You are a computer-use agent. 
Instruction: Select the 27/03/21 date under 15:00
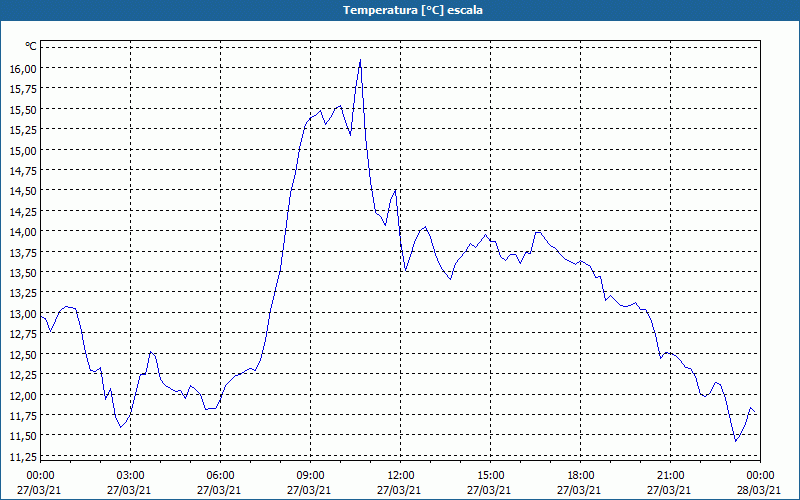(x=489, y=490)
